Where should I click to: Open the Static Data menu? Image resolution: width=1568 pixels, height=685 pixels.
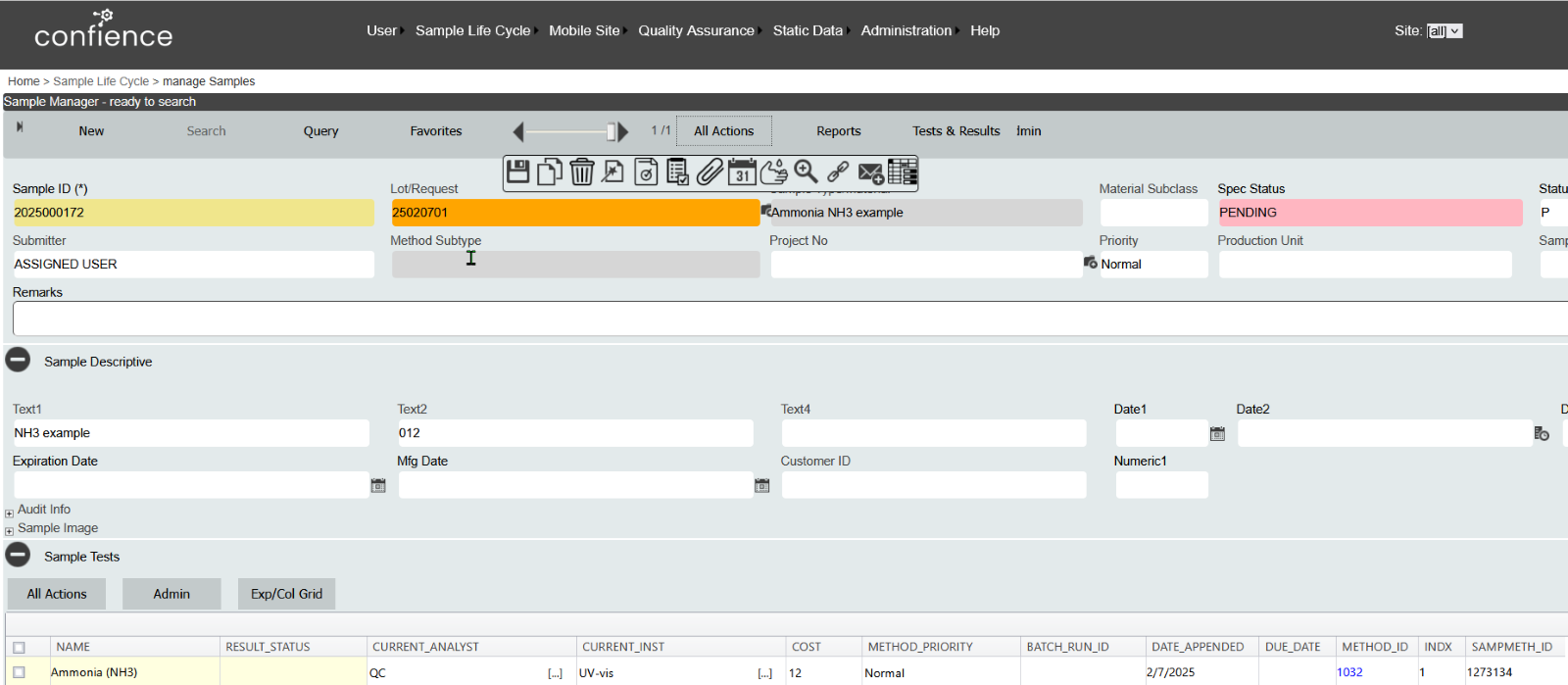pos(808,30)
